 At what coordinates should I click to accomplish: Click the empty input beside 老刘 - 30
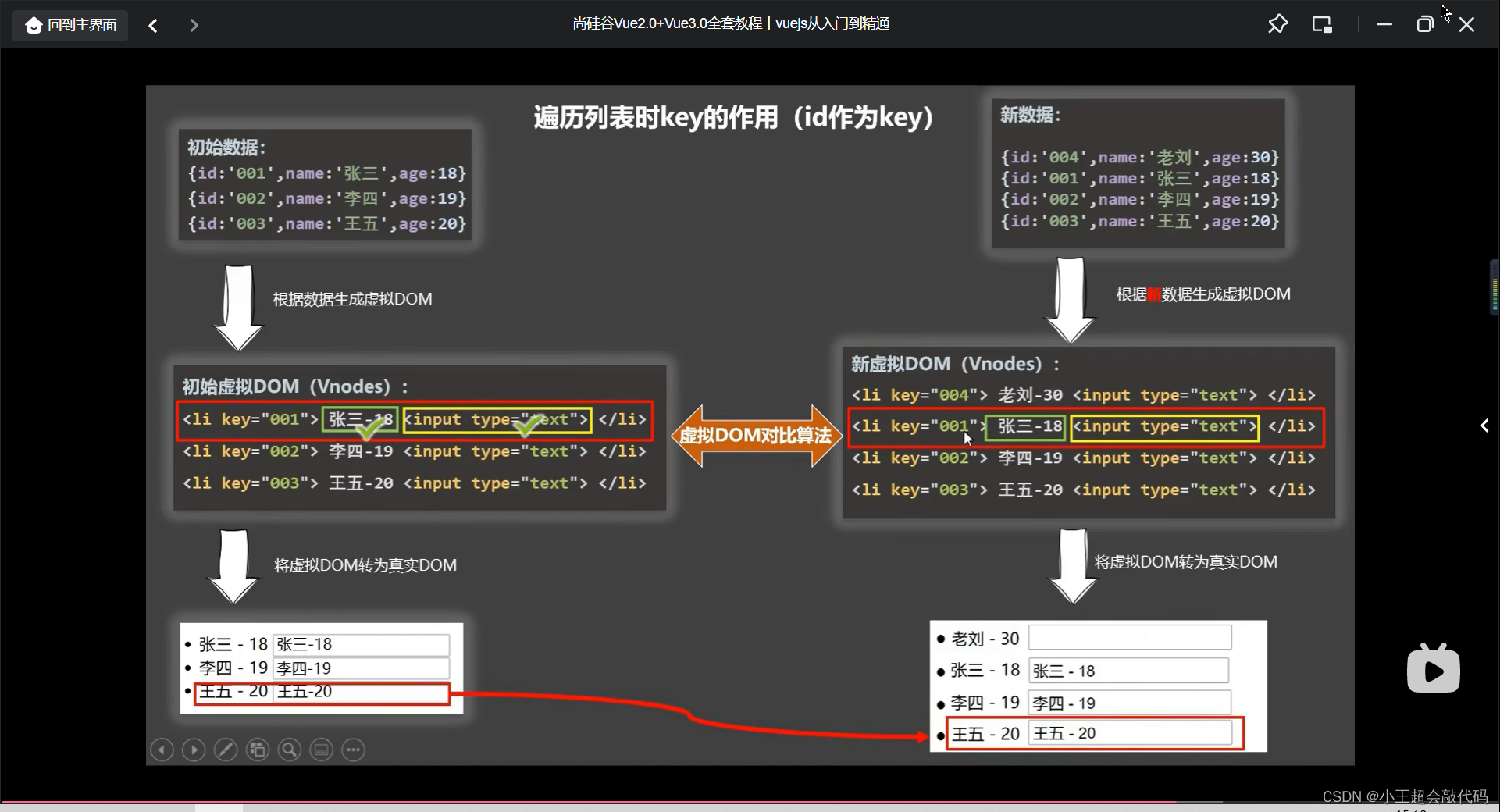(1130, 638)
